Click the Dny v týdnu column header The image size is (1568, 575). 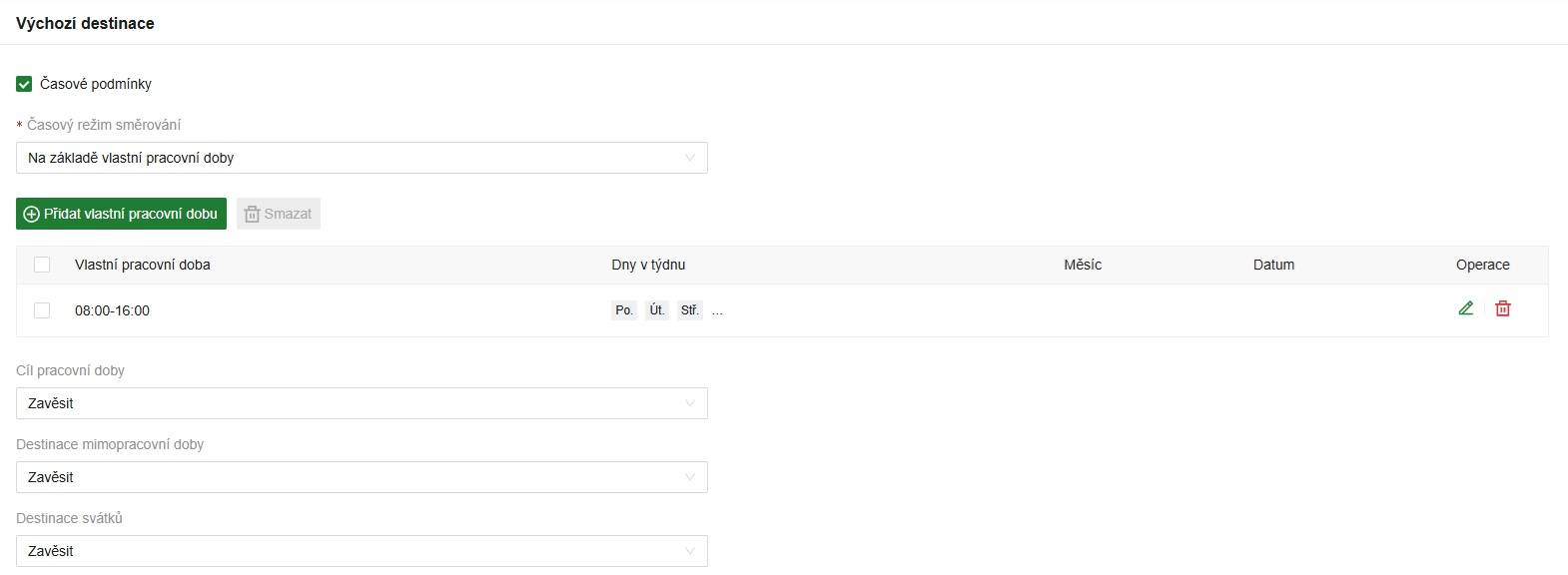tap(648, 265)
